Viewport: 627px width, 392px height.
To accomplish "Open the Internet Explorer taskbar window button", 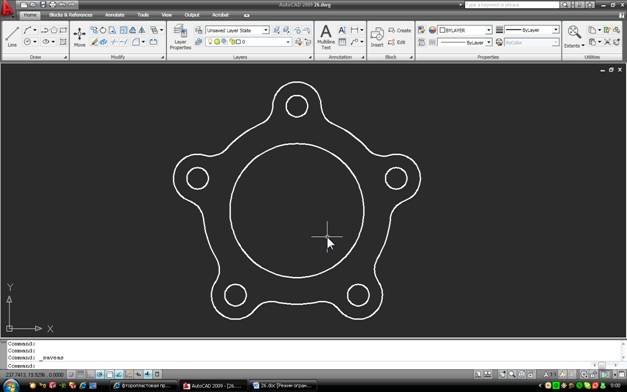I will pyautogui.click(x=144, y=386).
